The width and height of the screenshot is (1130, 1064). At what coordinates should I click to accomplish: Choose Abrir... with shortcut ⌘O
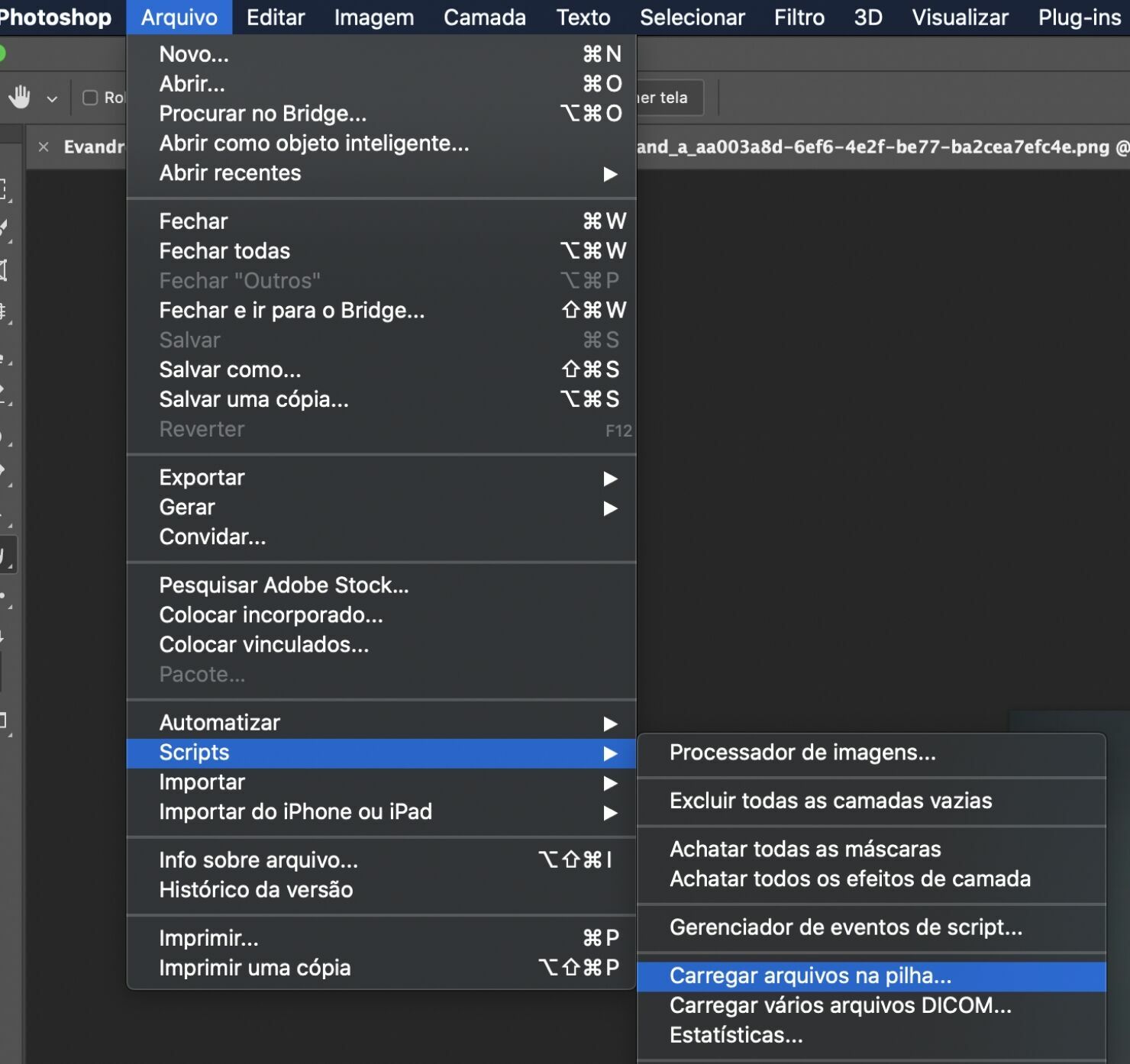[x=381, y=84]
